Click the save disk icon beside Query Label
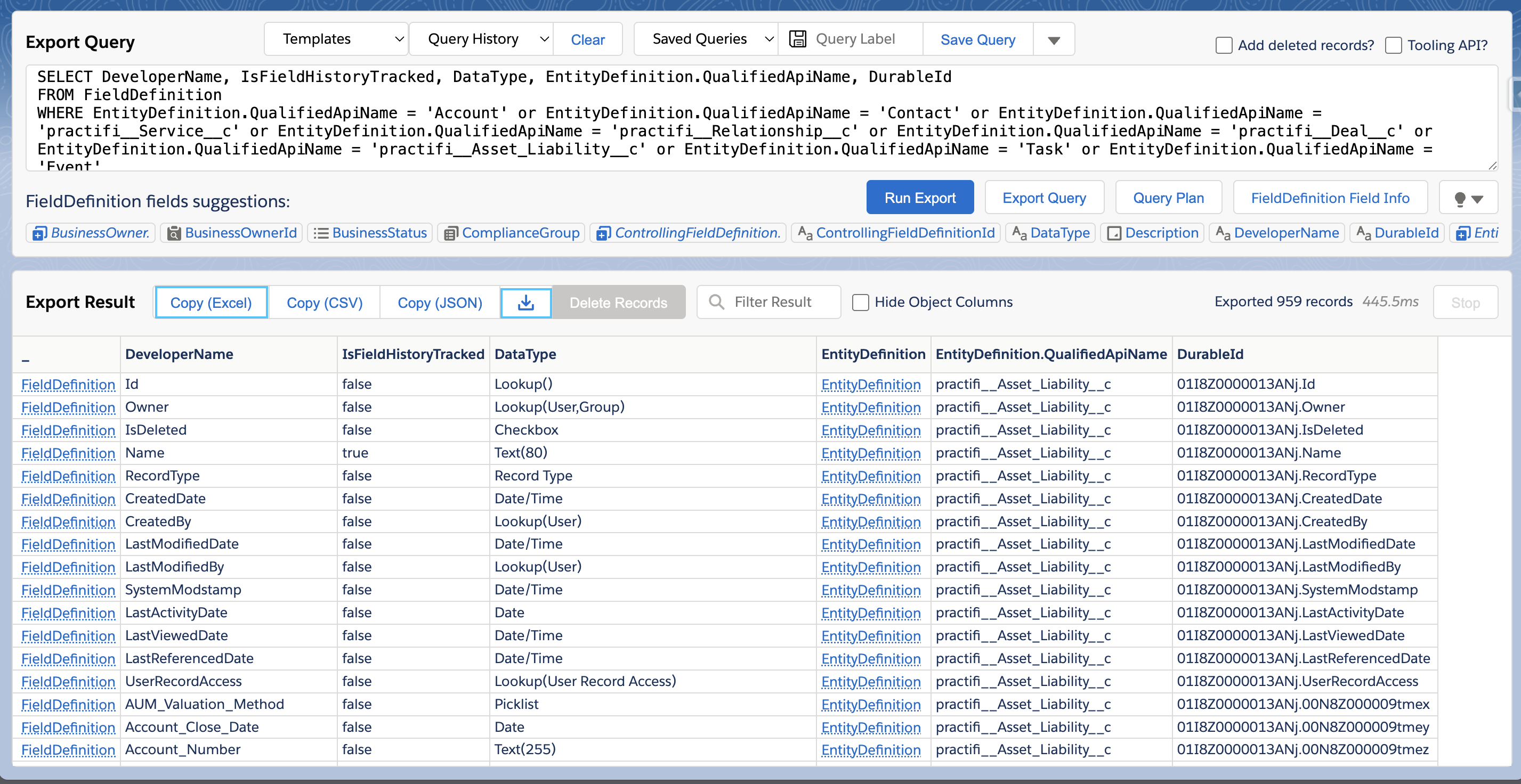Screen dimensions: 1521x784 tap(798, 39)
